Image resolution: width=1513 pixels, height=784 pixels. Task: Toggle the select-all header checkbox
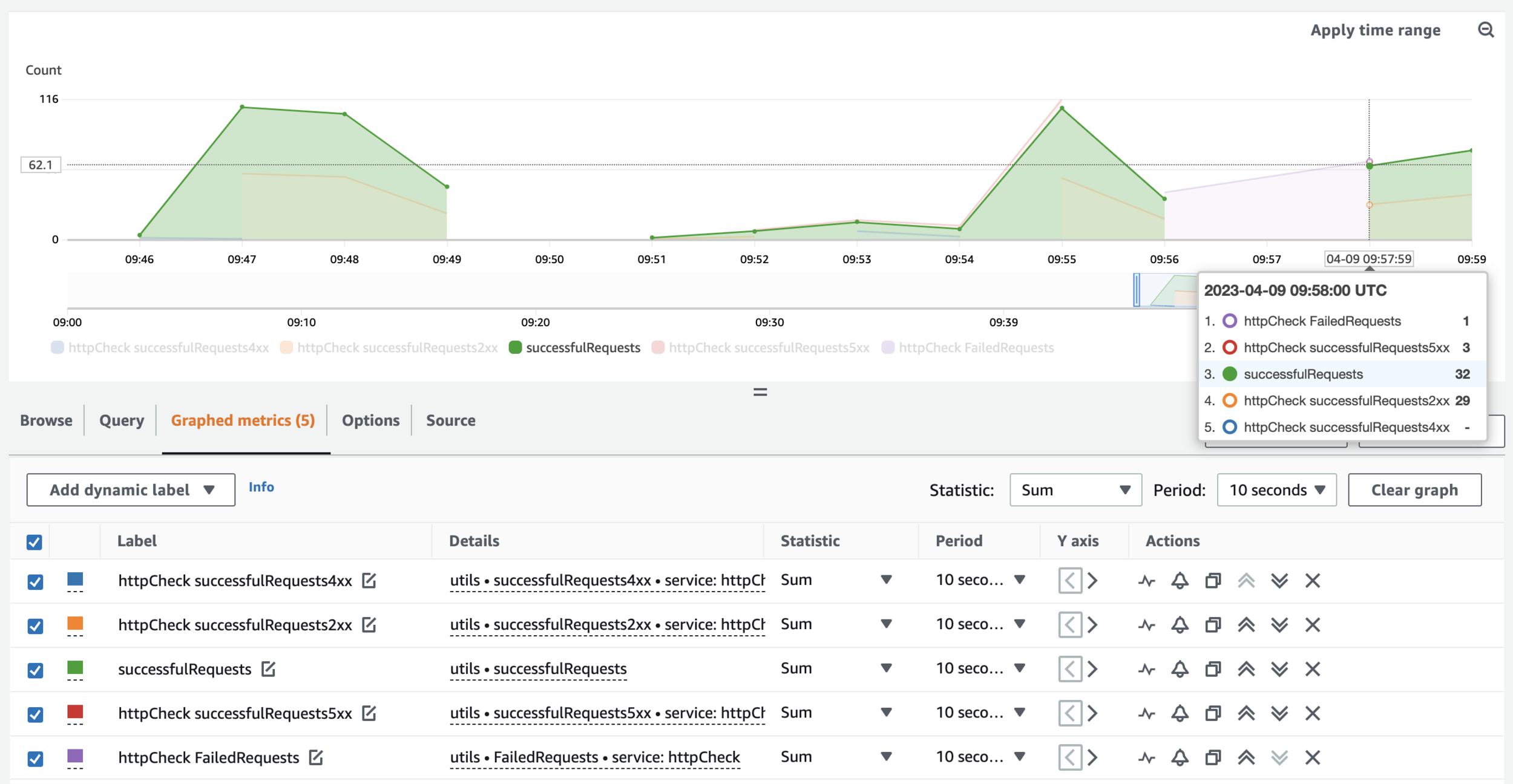(34, 541)
